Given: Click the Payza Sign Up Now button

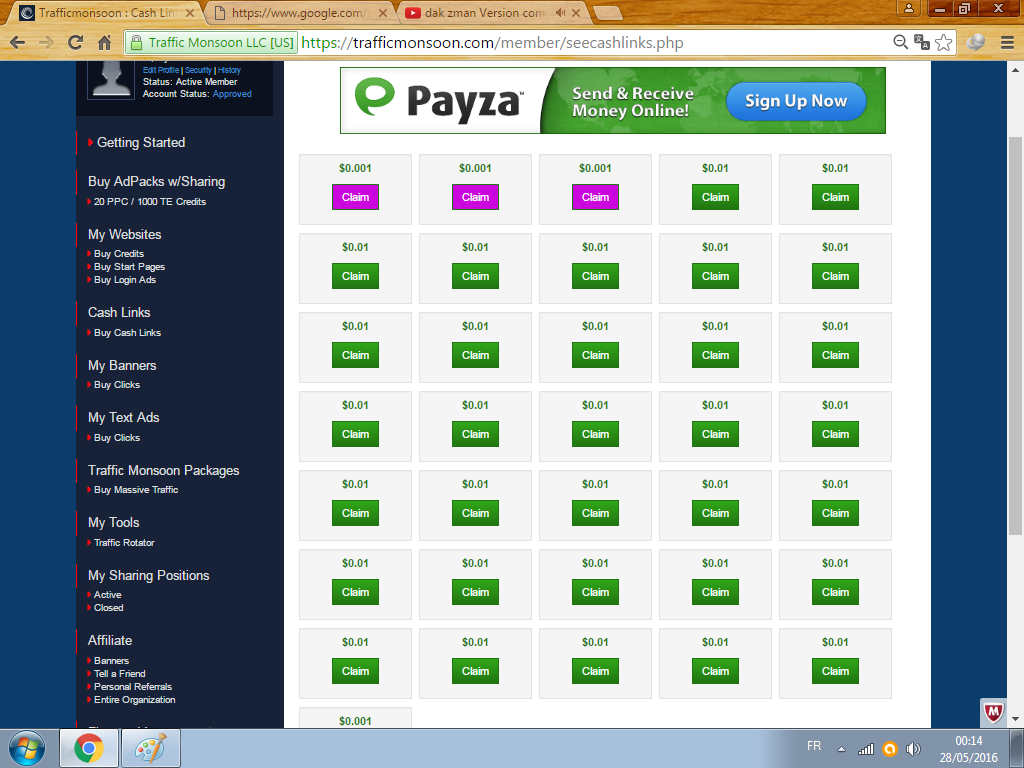Looking at the screenshot, I should click(x=796, y=101).
